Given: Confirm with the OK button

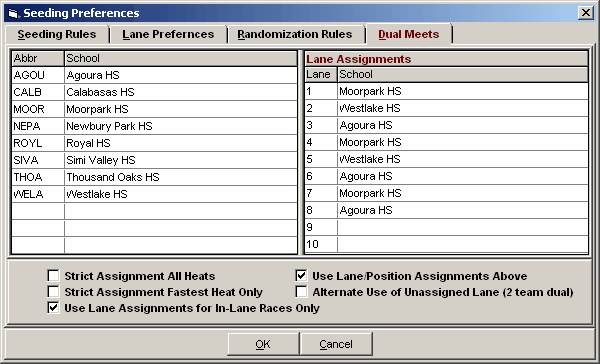Looking at the screenshot, I should pyautogui.click(x=263, y=344).
